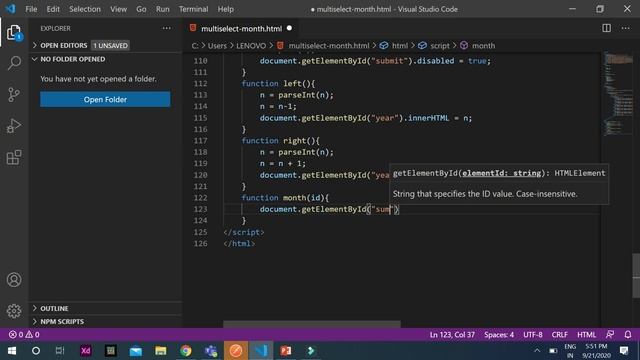Launch Adobe XD from the taskbar
Screen dimensions: 640x360
[86, 351]
